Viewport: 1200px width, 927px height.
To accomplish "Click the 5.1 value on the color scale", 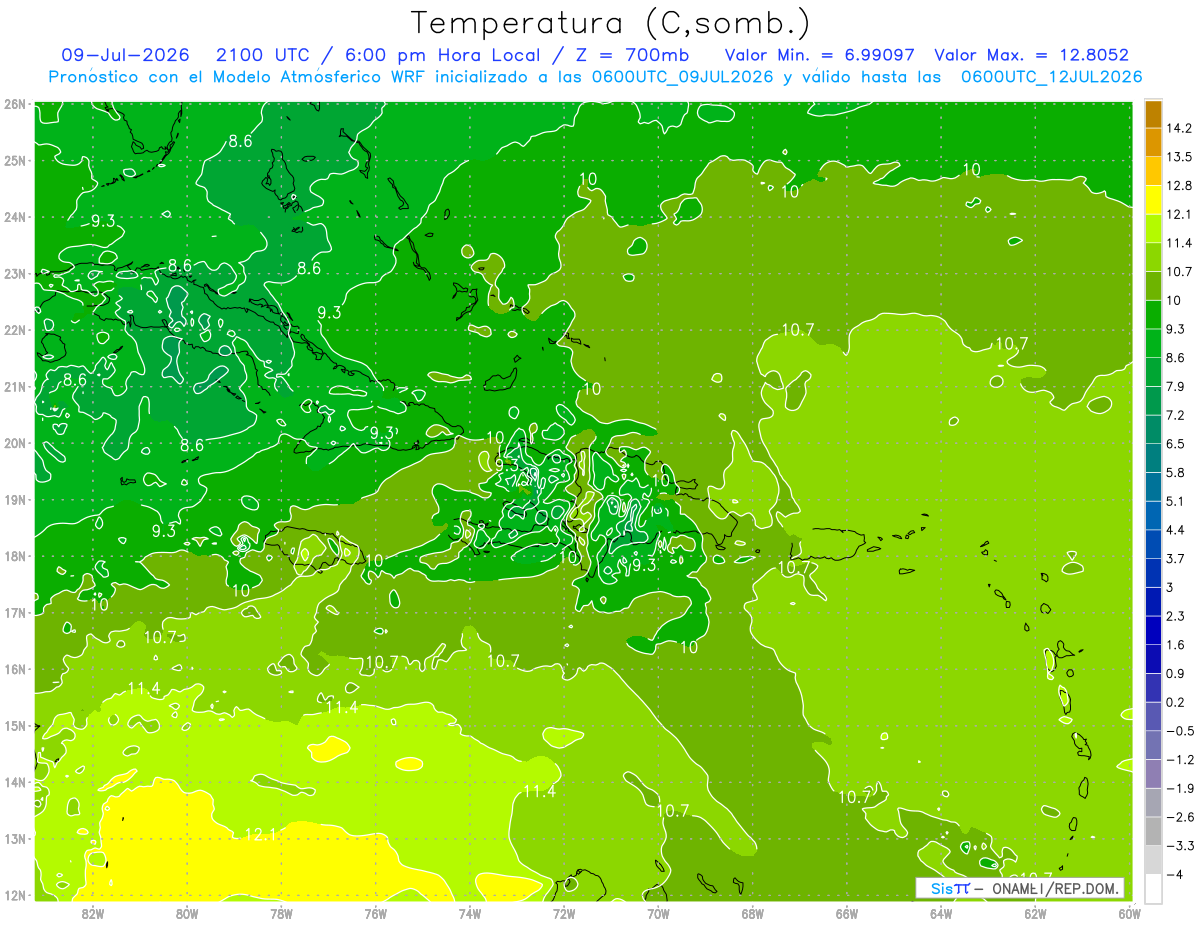I will [x=1175, y=501].
